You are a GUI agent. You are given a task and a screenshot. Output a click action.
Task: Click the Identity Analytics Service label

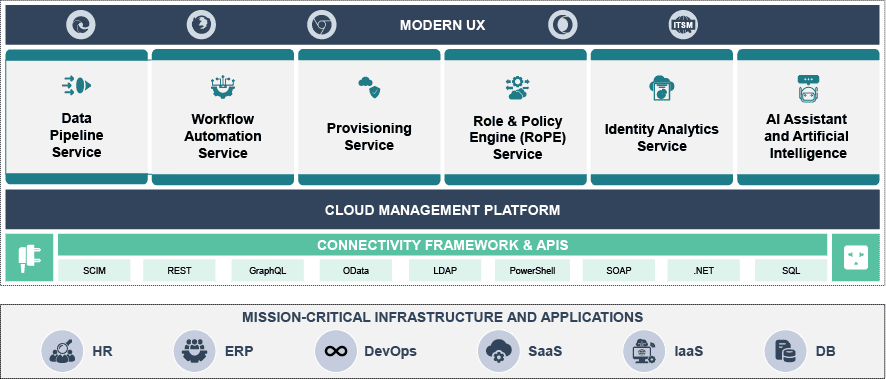(662, 137)
